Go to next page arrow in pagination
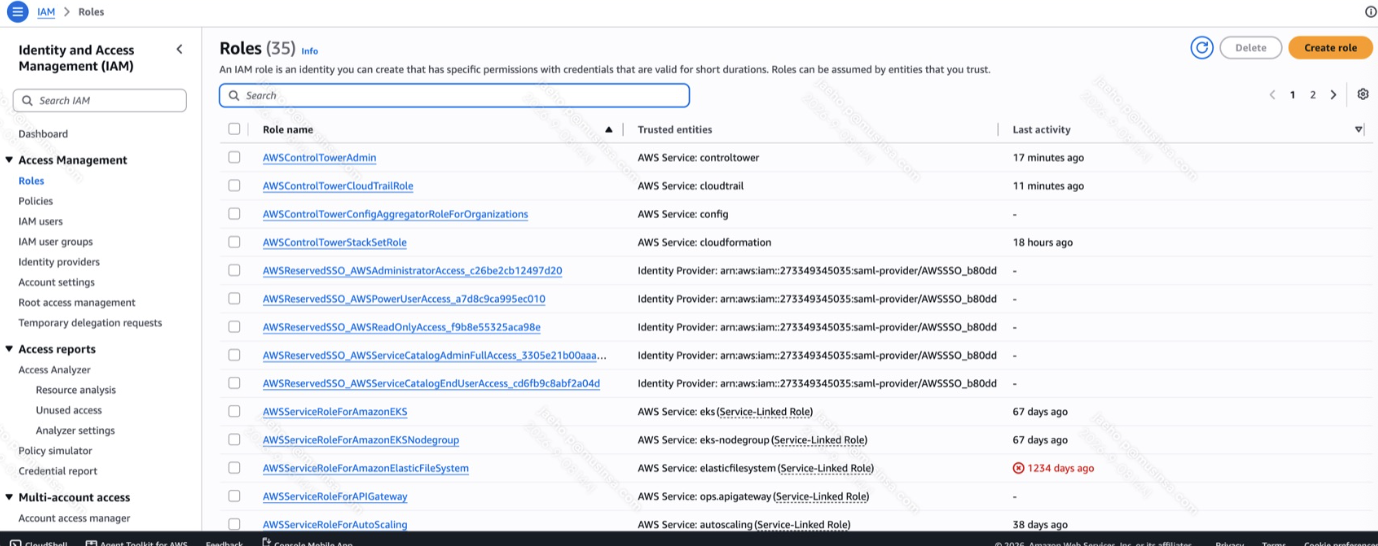1378x546 pixels. click(1333, 95)
